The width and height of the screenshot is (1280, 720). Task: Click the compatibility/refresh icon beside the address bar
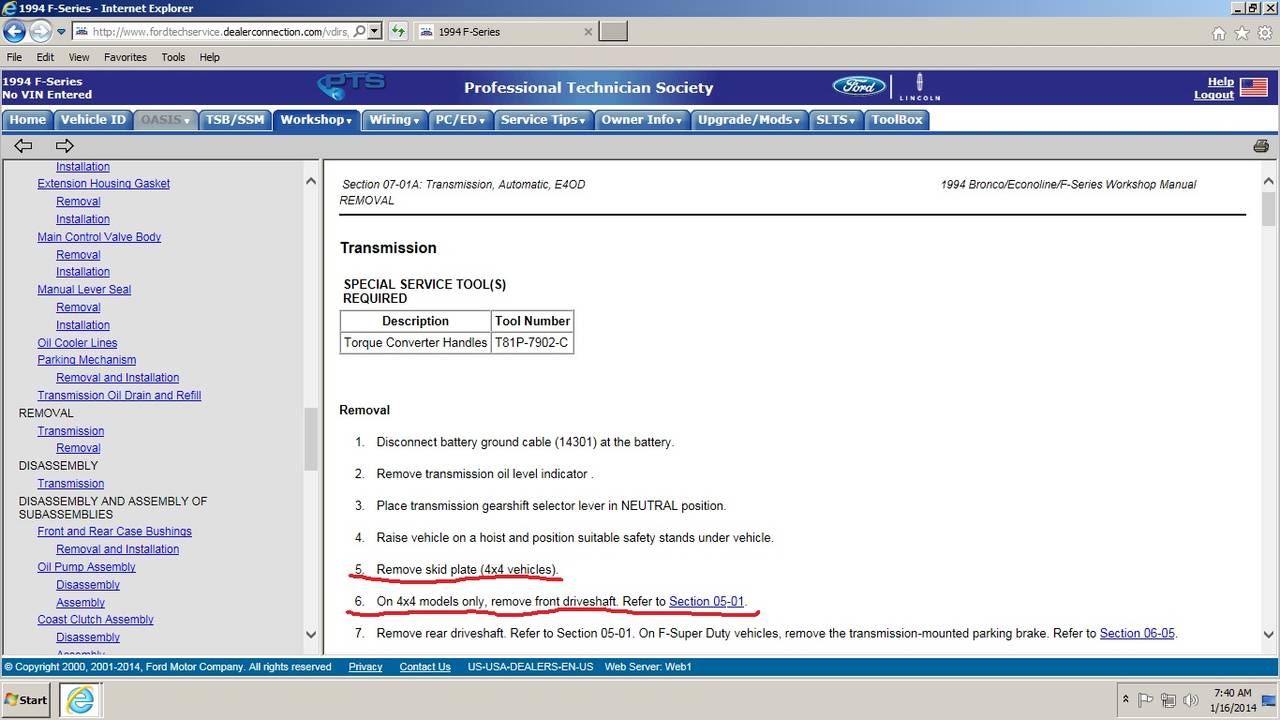(x=398, y=31)
